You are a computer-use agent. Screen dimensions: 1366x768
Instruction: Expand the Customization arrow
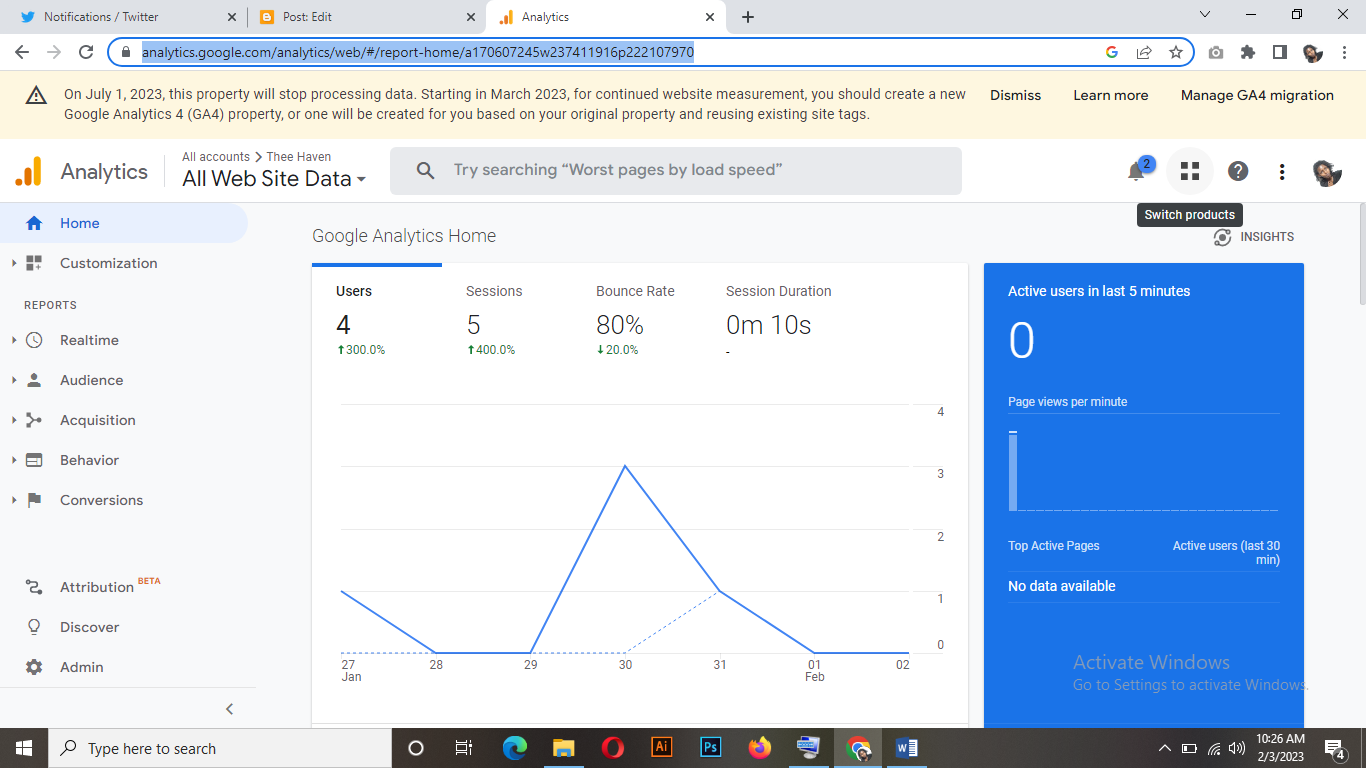pyautogui.click(x=13, y=263)
